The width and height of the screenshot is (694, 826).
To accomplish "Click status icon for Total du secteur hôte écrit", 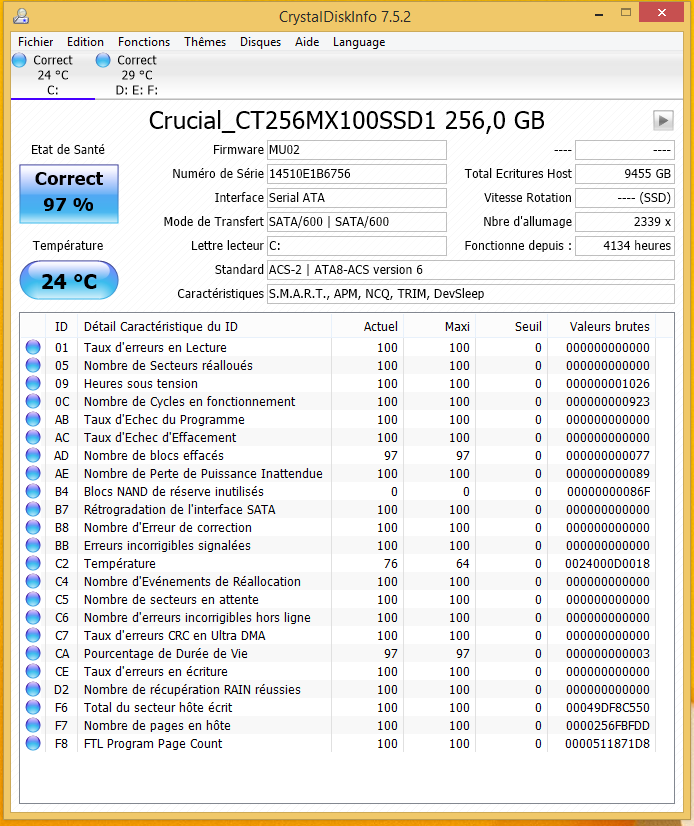I will [33, 707].
